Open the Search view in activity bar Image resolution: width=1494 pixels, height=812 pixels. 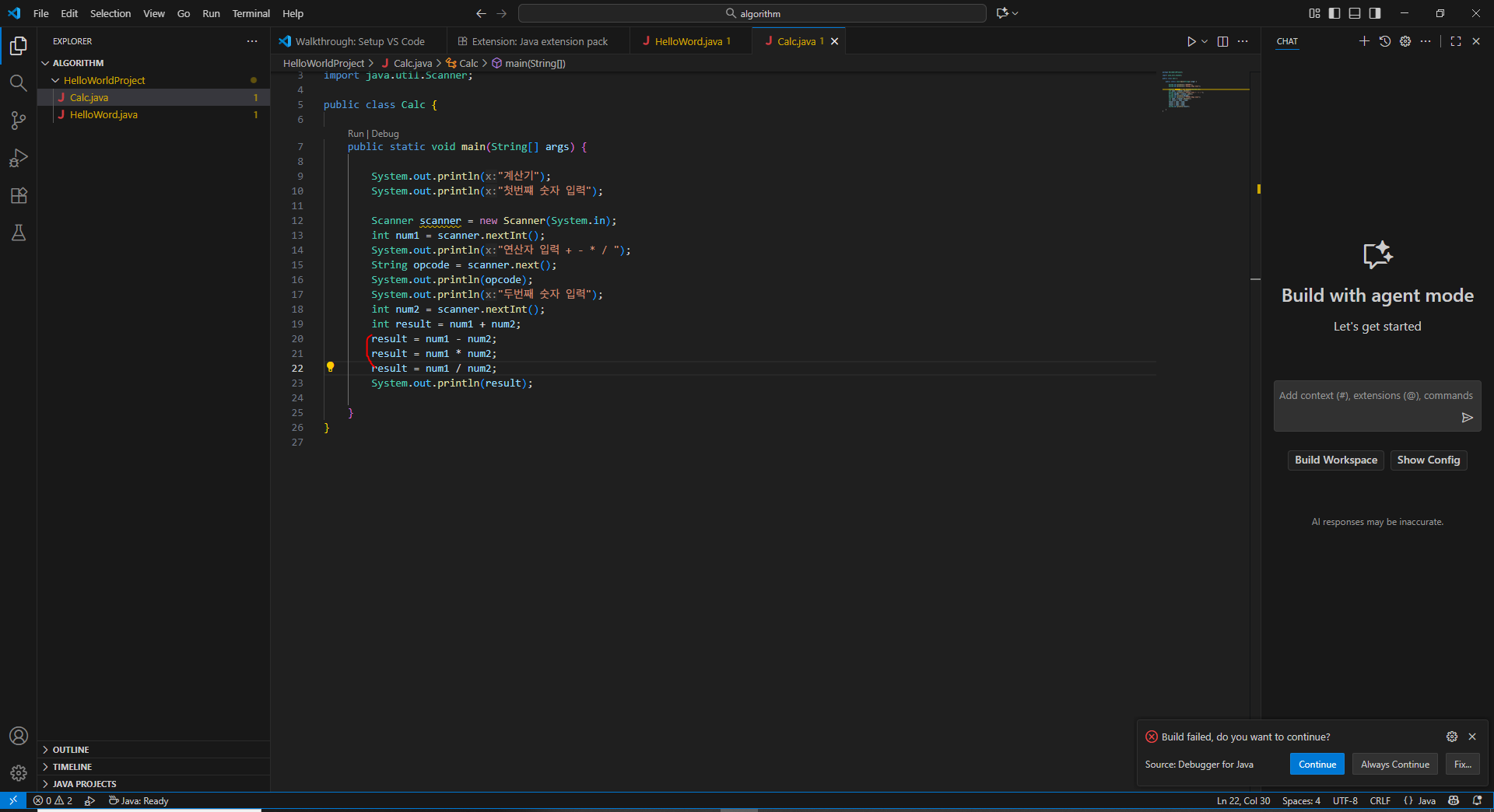tap(19, 83)
